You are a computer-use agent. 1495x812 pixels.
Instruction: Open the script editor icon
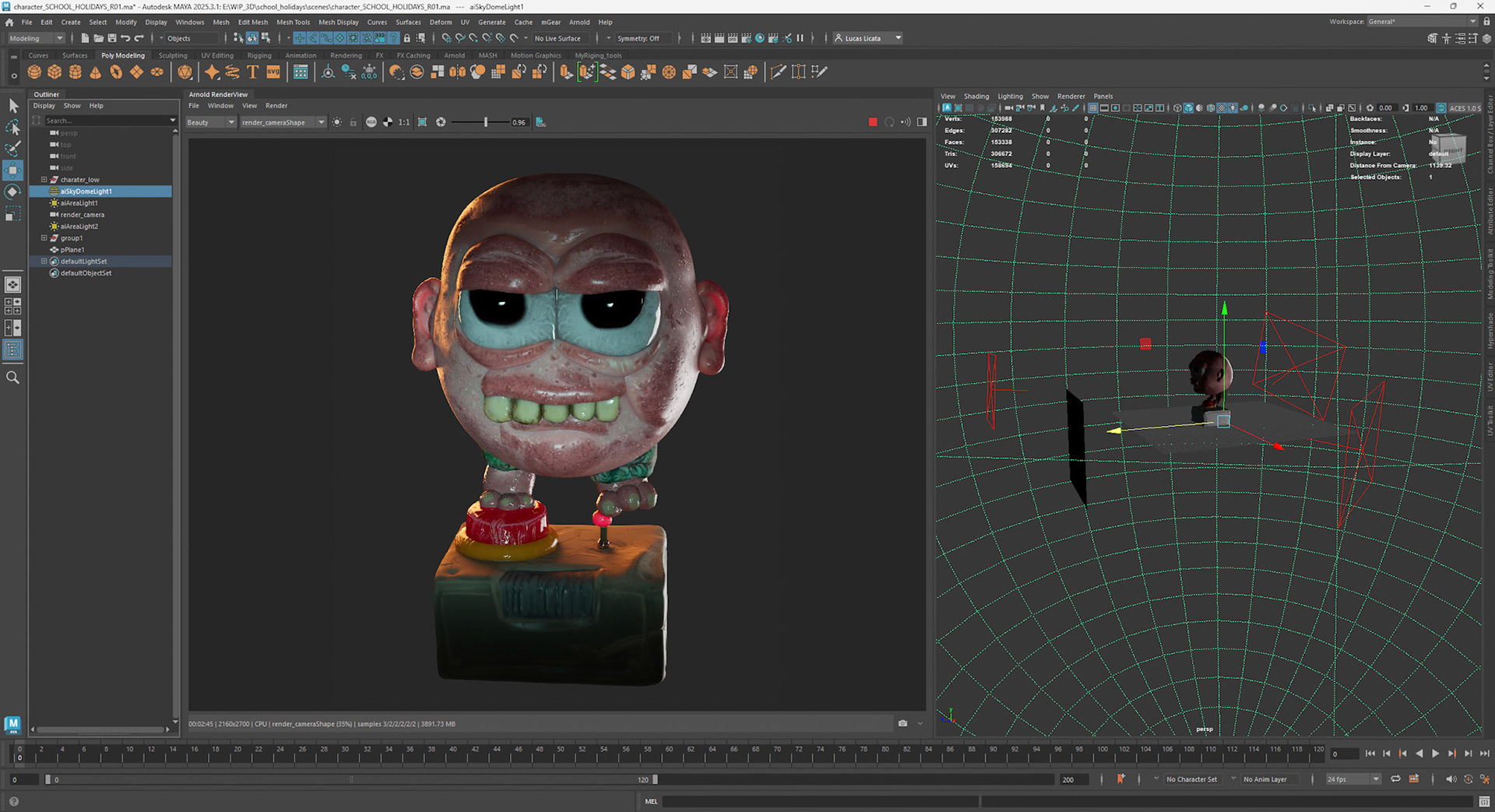coord(1484,801)
